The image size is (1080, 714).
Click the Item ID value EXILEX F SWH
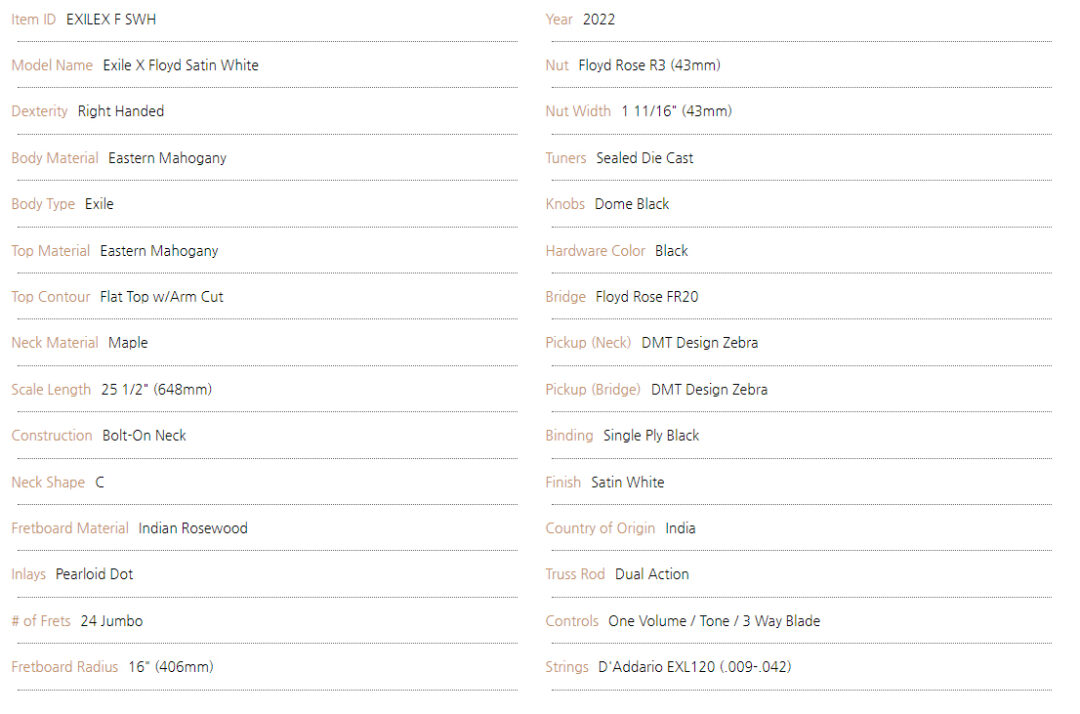[111, 19]
